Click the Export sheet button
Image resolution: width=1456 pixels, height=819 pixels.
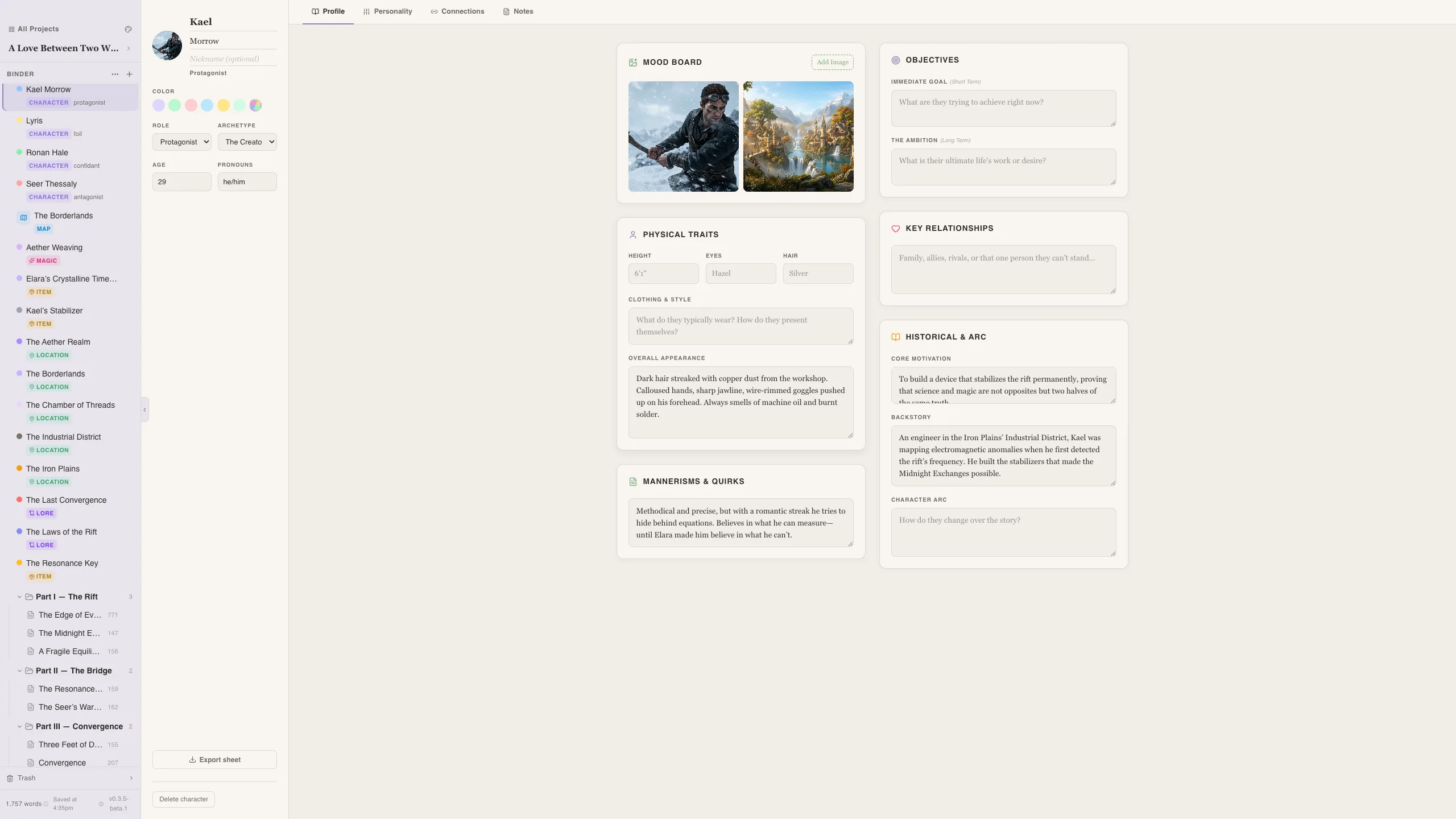pyautogui.click(x=214, y=759)
